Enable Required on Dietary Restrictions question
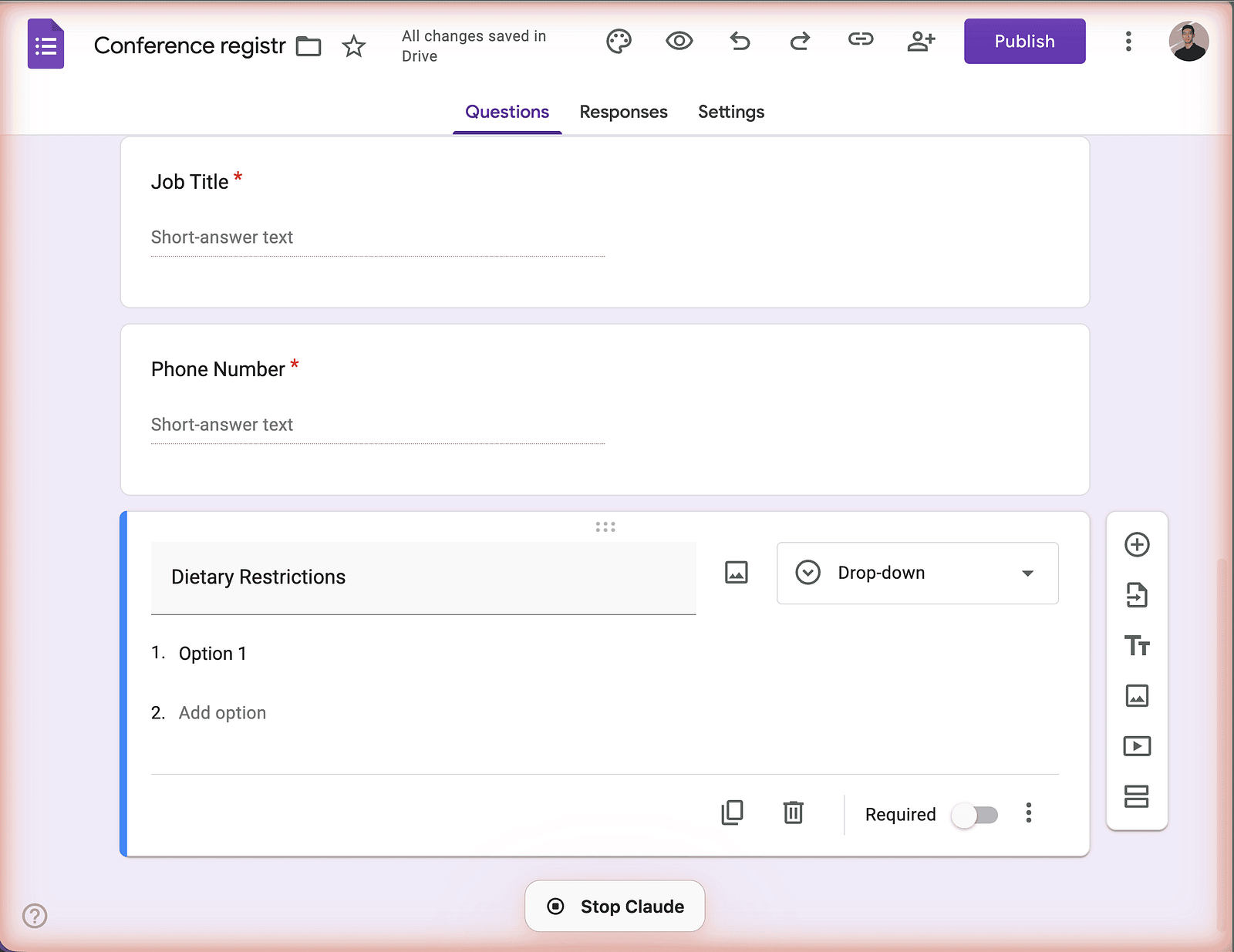The width and height of the screenshot is (1234, 952). pos(975,815)
